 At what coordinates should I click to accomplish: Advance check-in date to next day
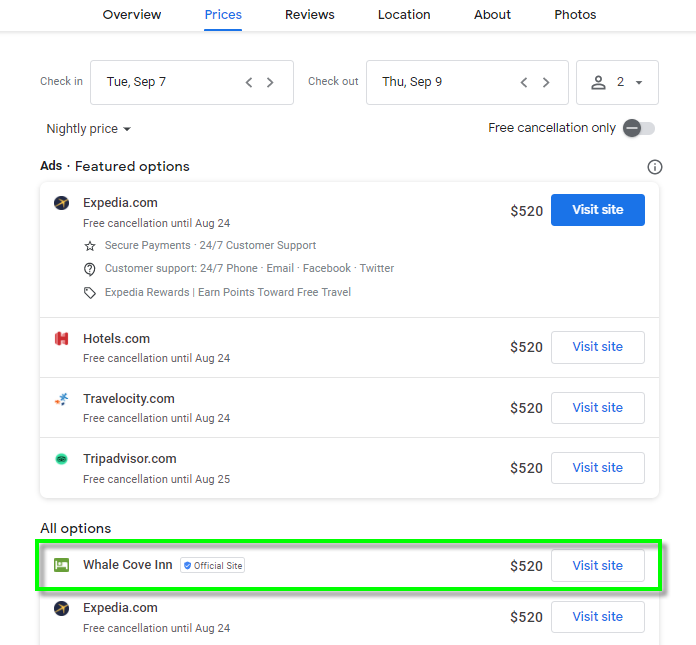270,82
